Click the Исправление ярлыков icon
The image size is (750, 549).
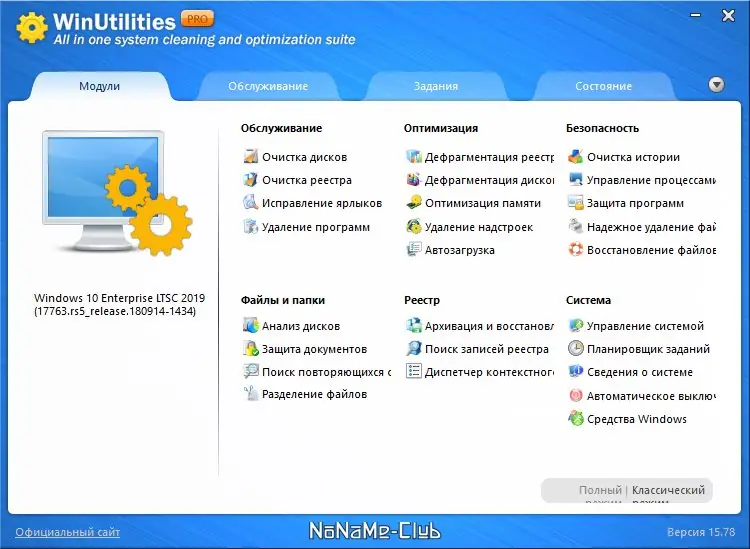(250, 202)
